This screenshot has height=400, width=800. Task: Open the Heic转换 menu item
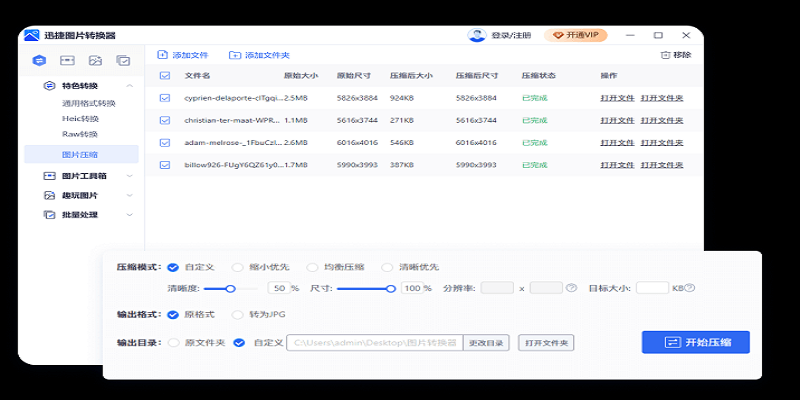coord(80,118)
